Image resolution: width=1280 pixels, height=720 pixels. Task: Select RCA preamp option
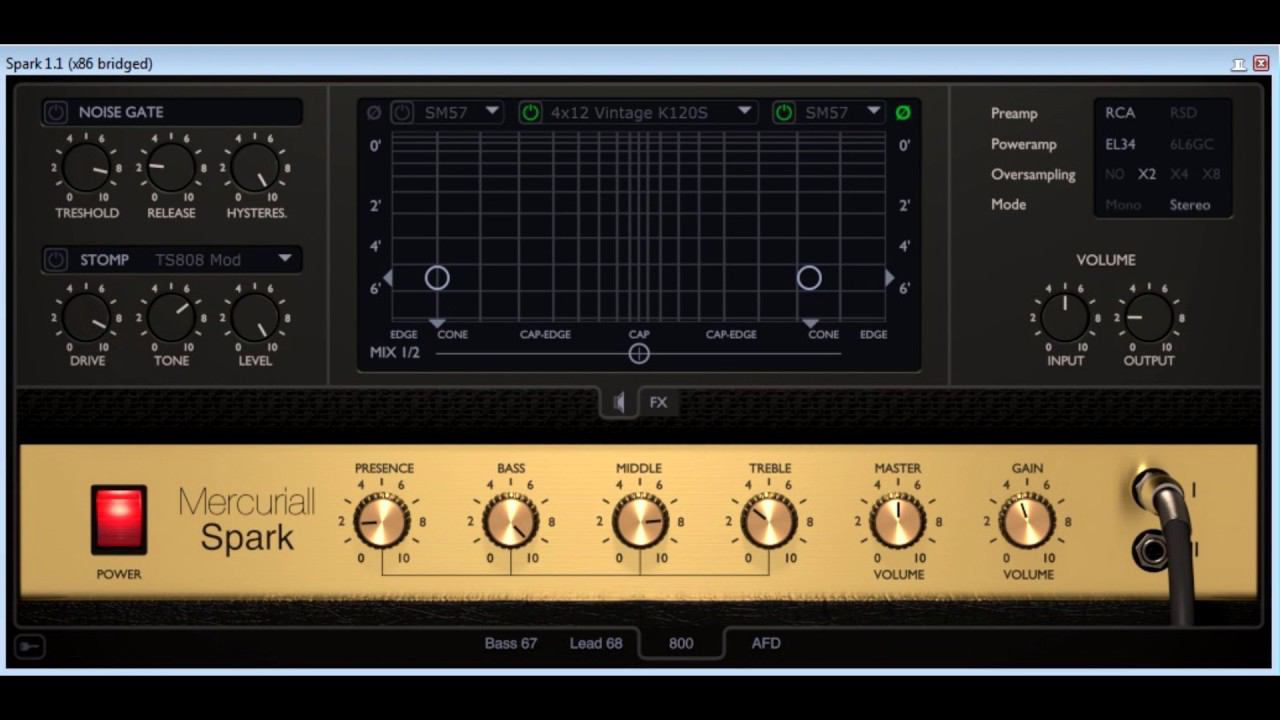pyautogui.click(x=1120, y=113)
